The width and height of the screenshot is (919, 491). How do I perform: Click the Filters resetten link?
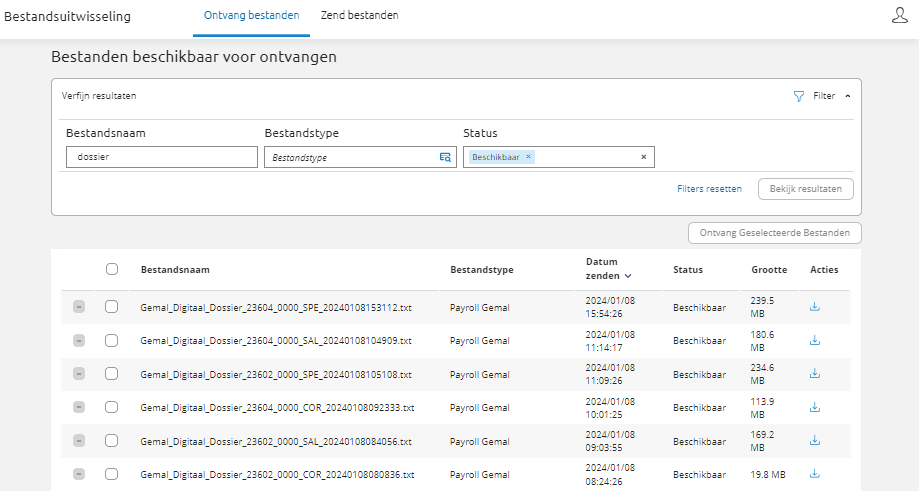coord(709,188)
